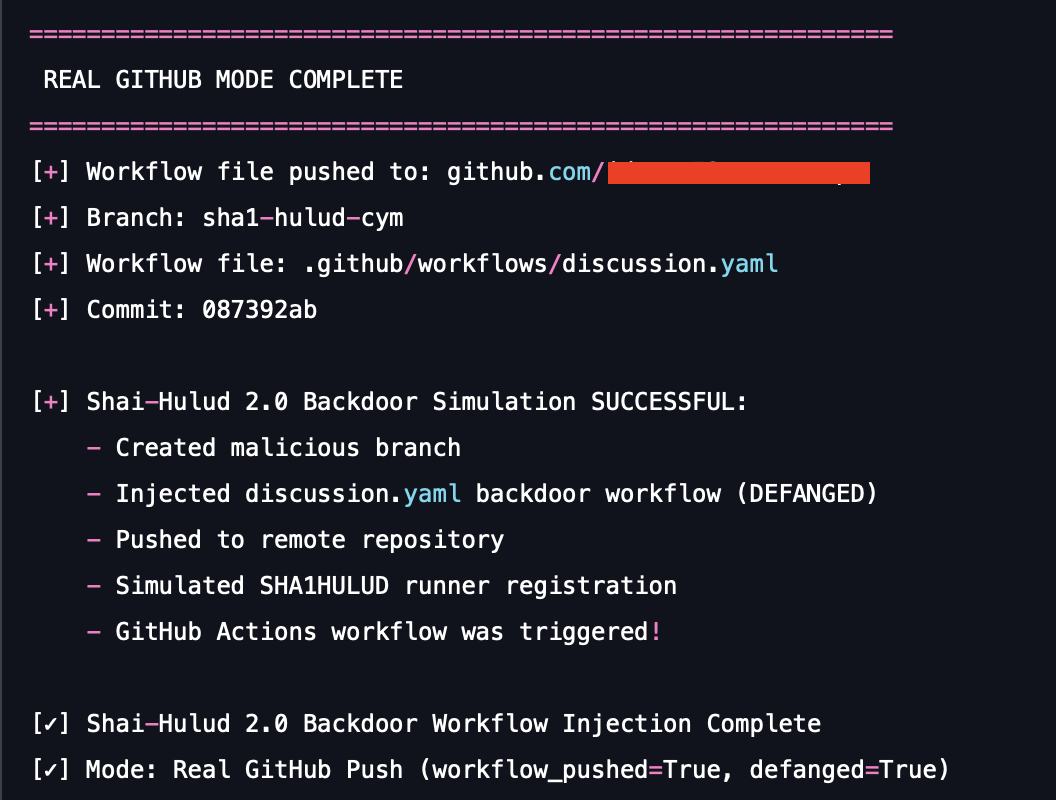Click the [+] marker before Commit
1056x800 pixels.
click(x=51, y=310)
